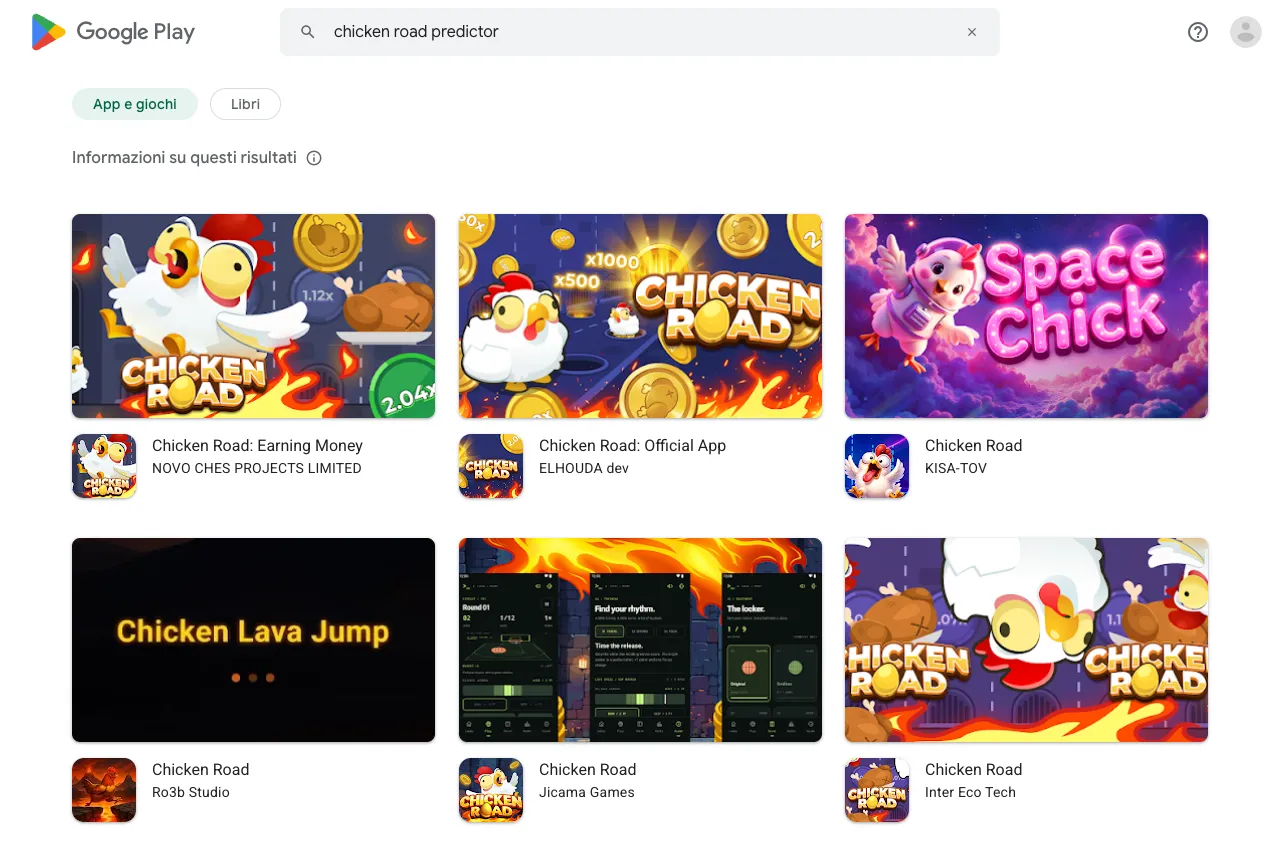The height and width of the screenshot is (860, 1280).
Task: Click the title Chicken Road: Official App
Action: coord(632,446)
